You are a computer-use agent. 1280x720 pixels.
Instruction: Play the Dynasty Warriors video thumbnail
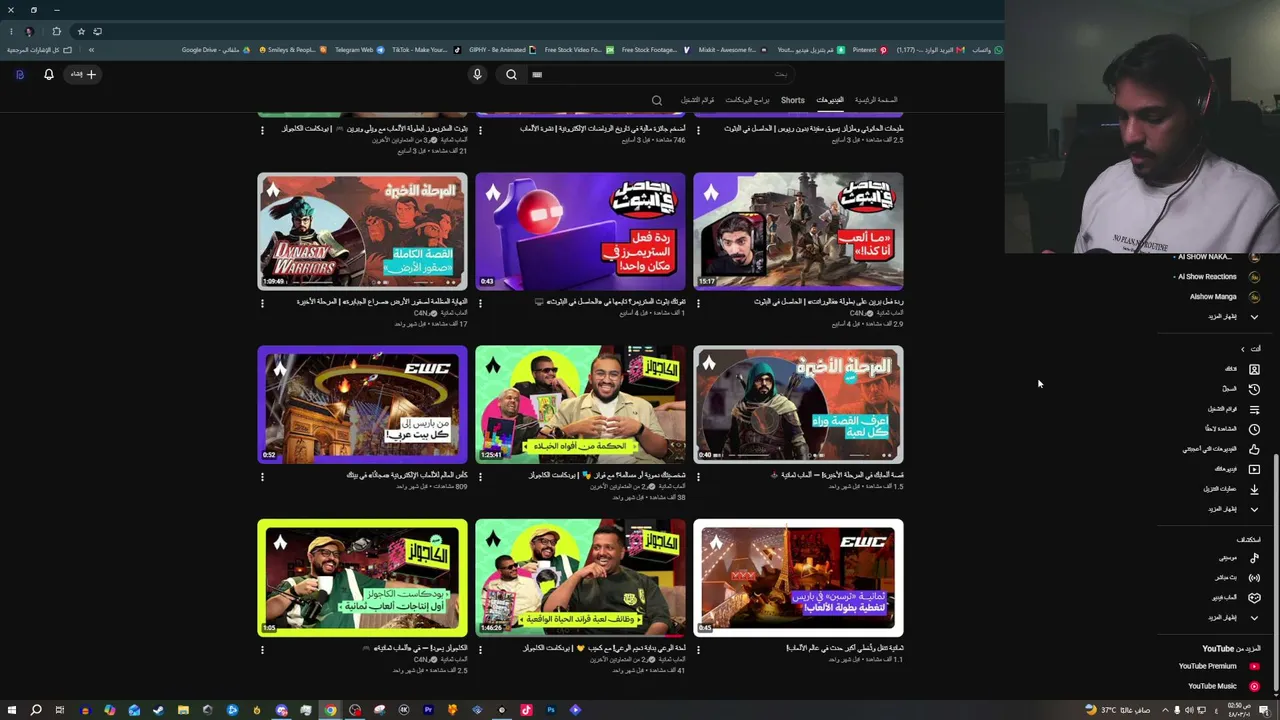362,231
